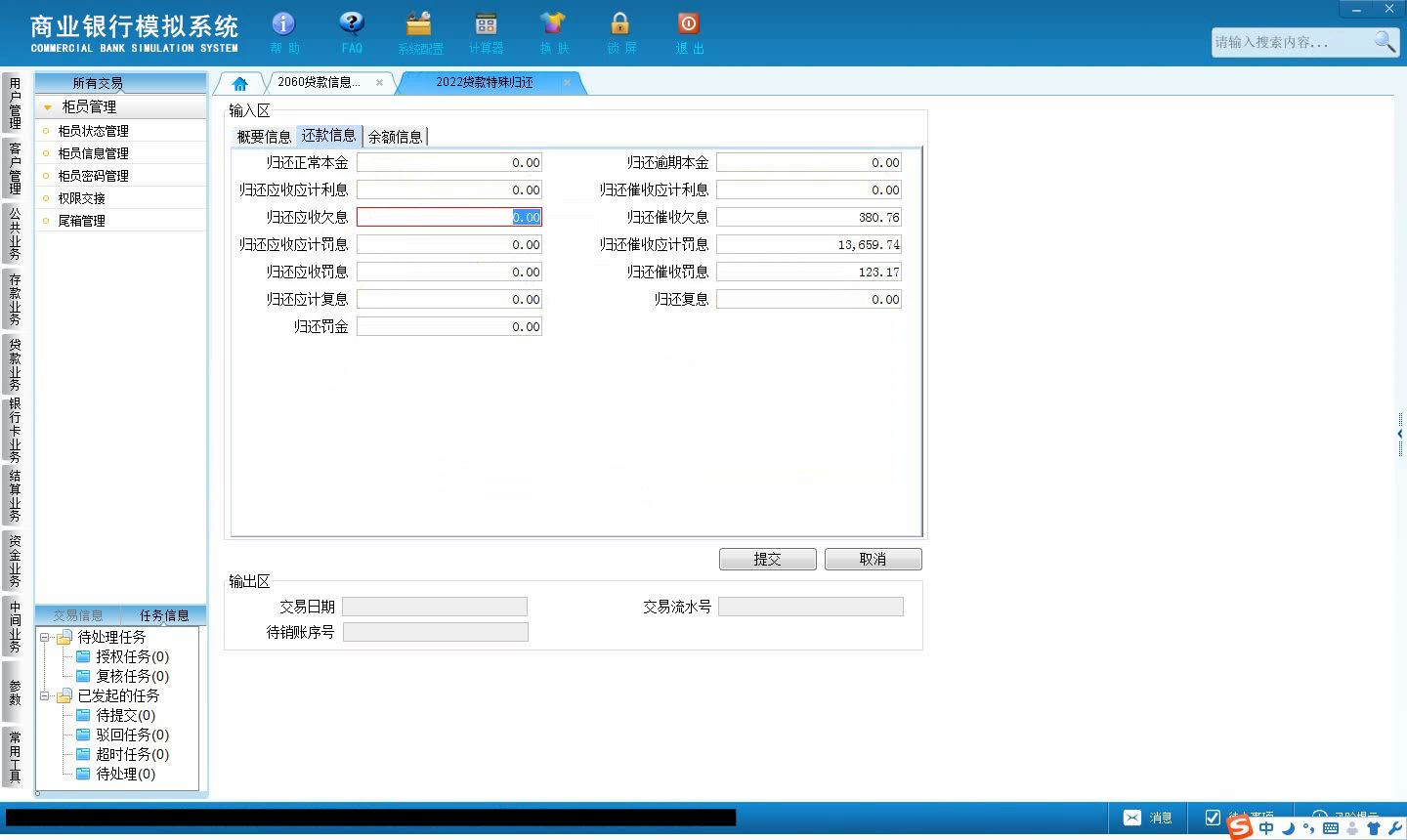Screen dimensions: 1407x840
Task: Toggle Sogou Chinese/English input mode
Action: [1266, 828]
